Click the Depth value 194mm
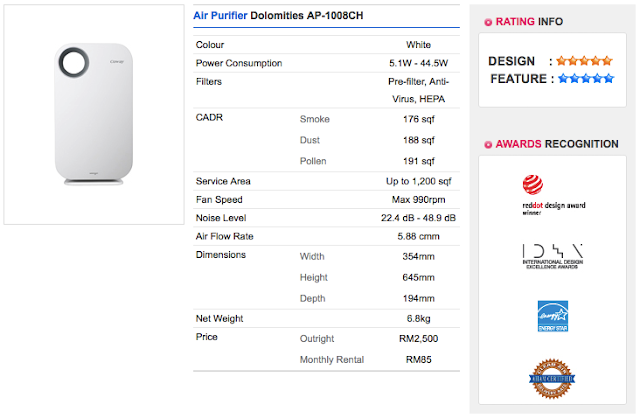 pos(418,298)
